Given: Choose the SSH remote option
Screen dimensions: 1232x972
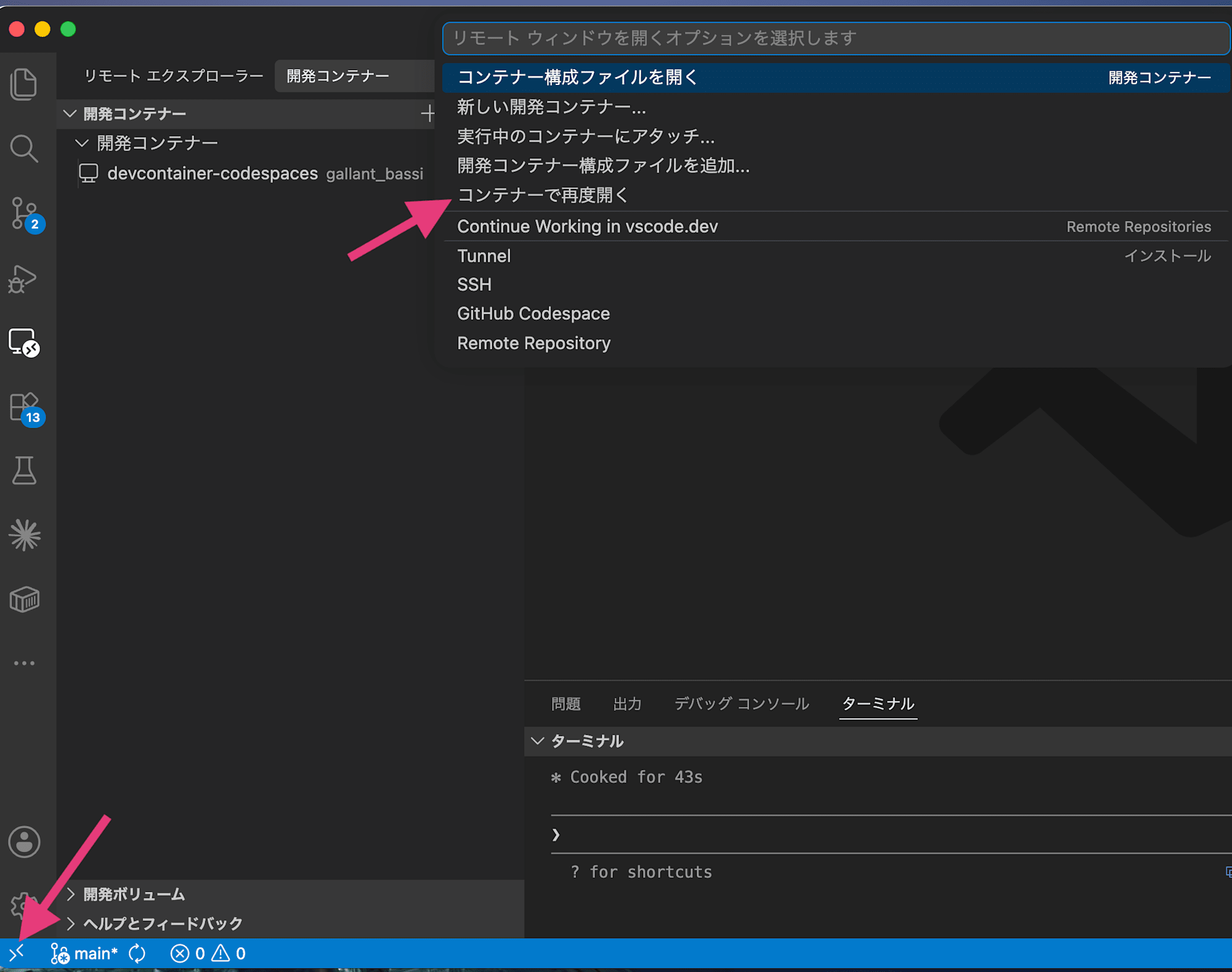Looking at the screenshot, I should pos(836,285).
